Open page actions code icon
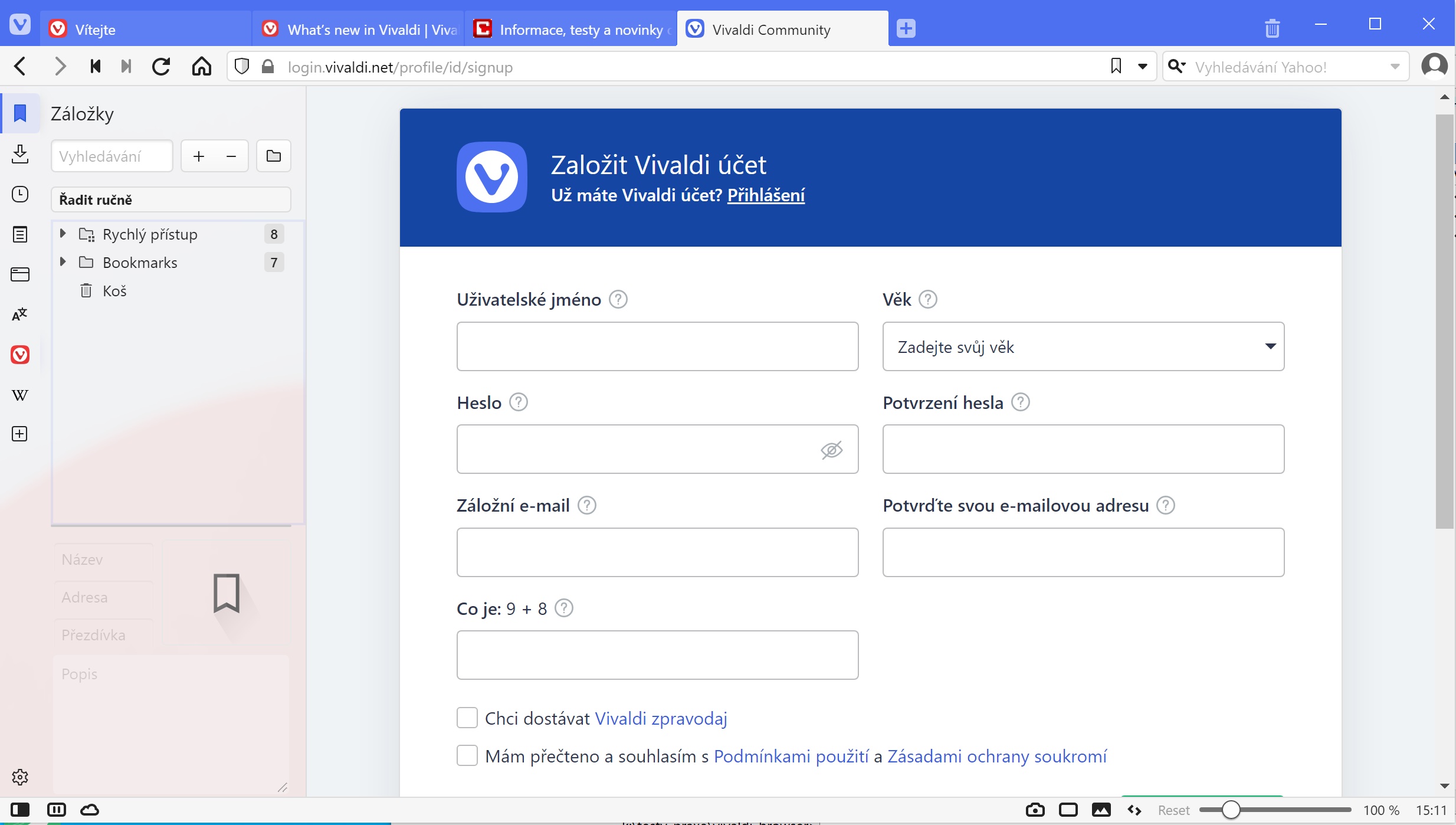Viewport: 1456px width, 825px height. pos(1134,810)
